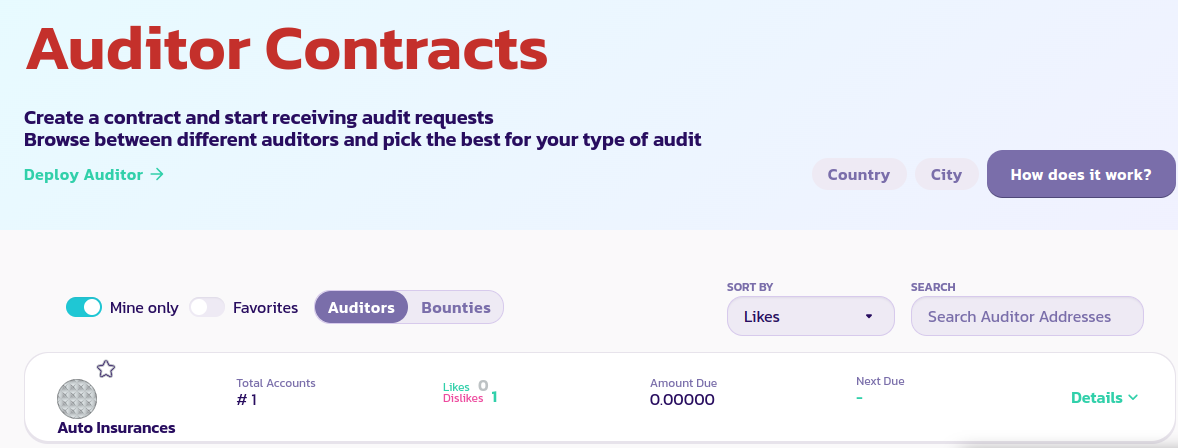The image size is (1178, 448).
Task: Click the Dislikes count
Action: [x=494, y=397]
